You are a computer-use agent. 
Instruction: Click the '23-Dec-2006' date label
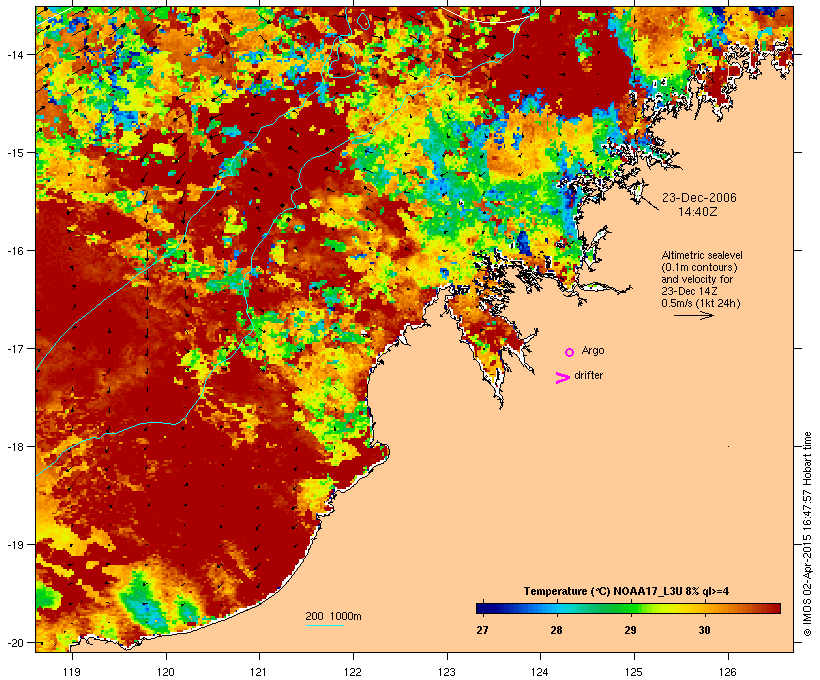pos(699,198)
